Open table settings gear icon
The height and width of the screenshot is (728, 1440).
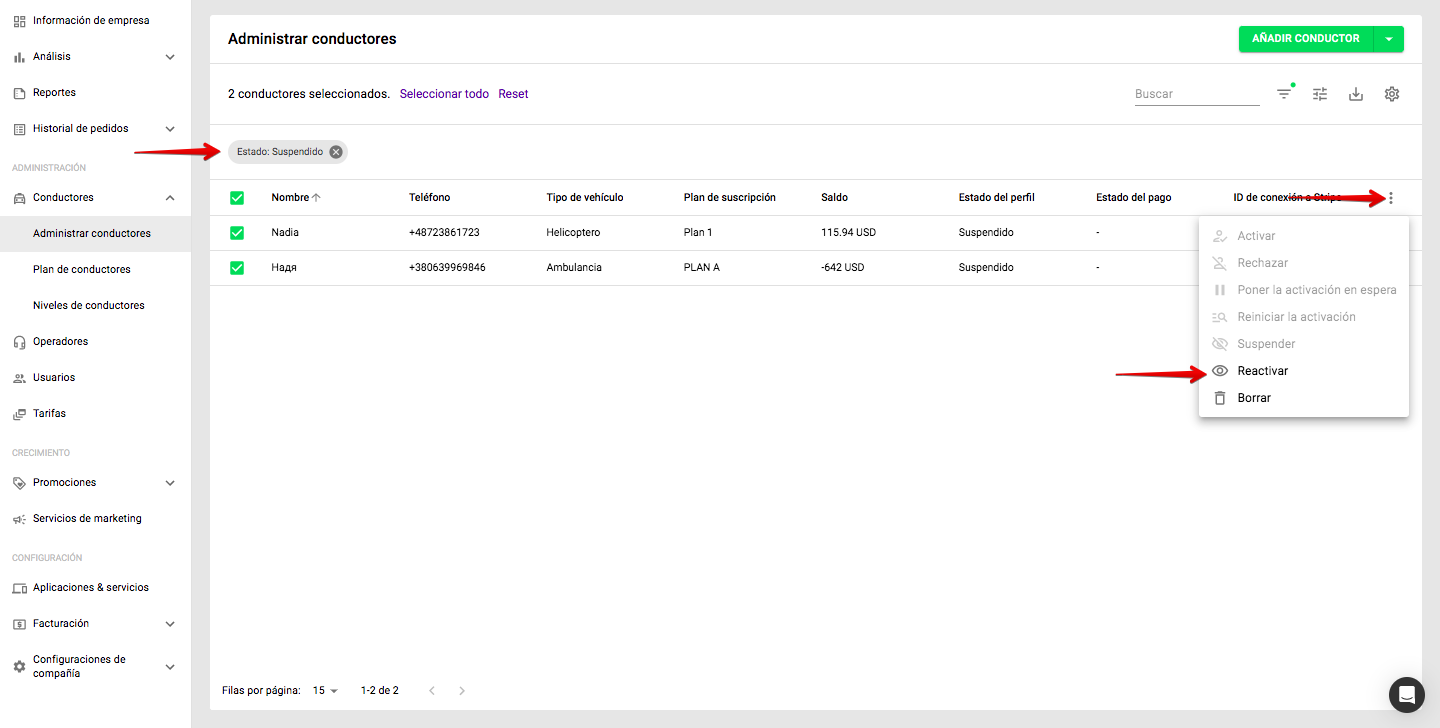[x=1392, y=94]
